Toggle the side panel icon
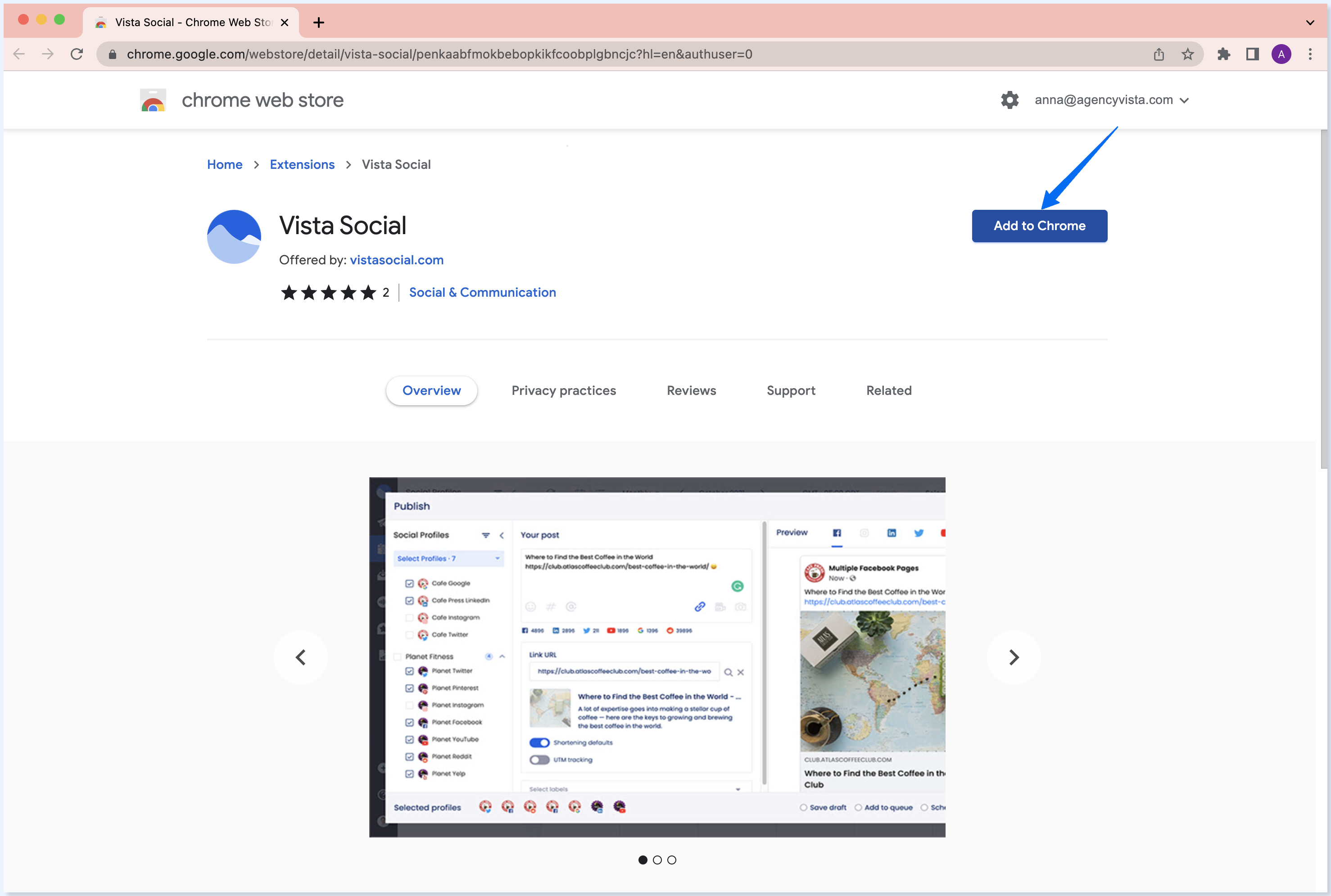This screenshot has width=1331, height=896. pyautogui.click(x=1252, y=54)
